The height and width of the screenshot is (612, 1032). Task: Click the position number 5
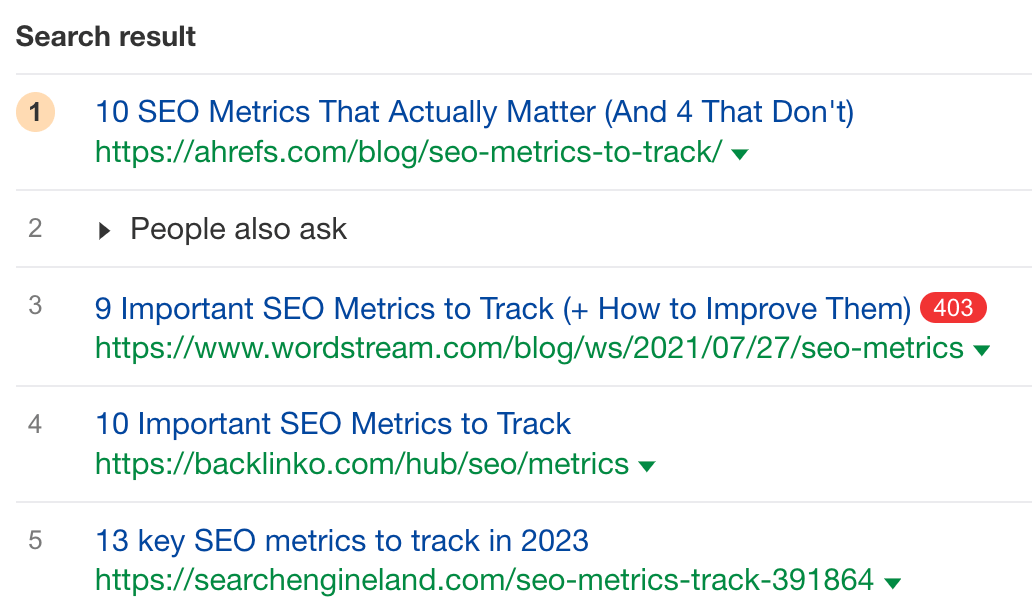tap(35, 541)
